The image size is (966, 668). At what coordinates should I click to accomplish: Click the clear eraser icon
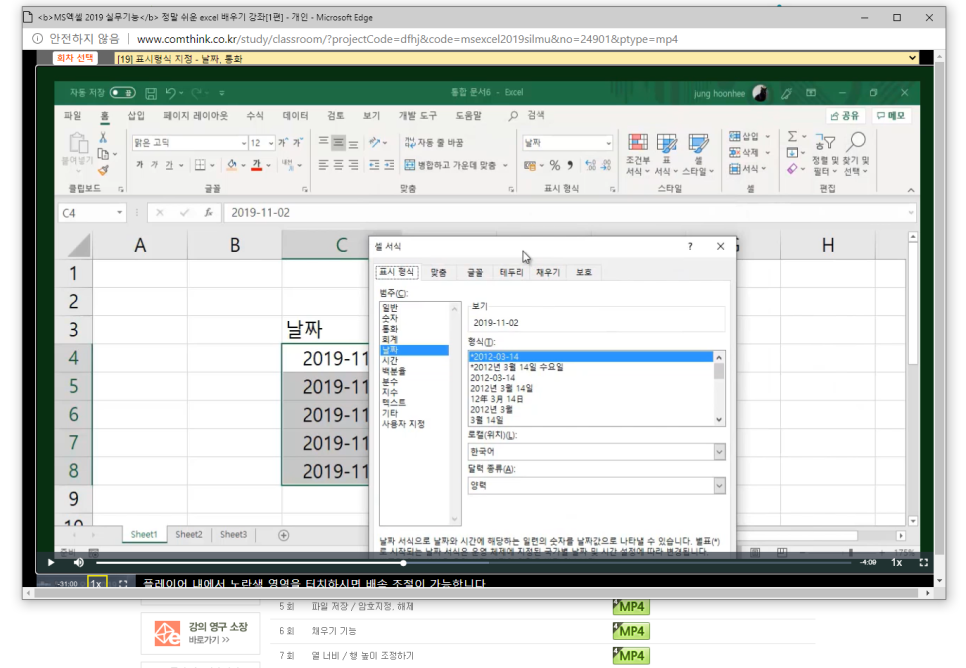(792, 169)
